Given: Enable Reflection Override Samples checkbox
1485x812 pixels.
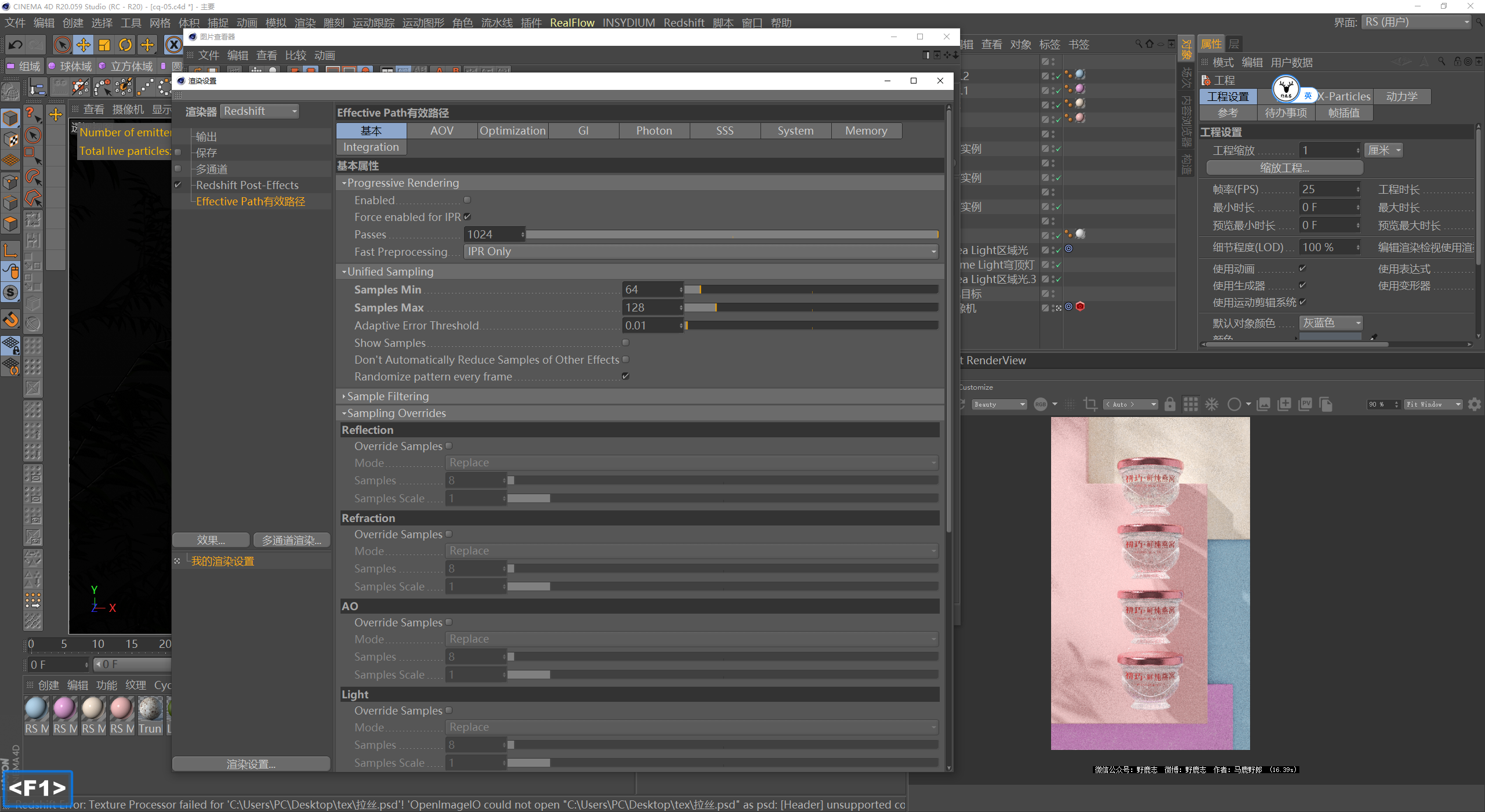Looking at the screenshot, I should (448, 446).
